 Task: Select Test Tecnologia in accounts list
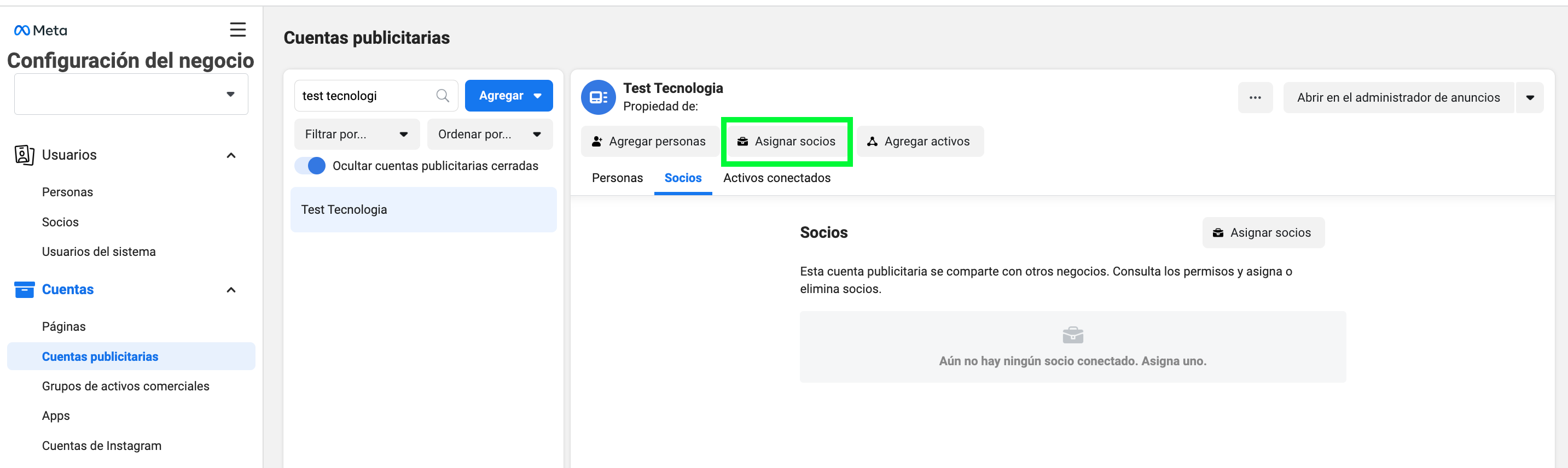(423, 209)
